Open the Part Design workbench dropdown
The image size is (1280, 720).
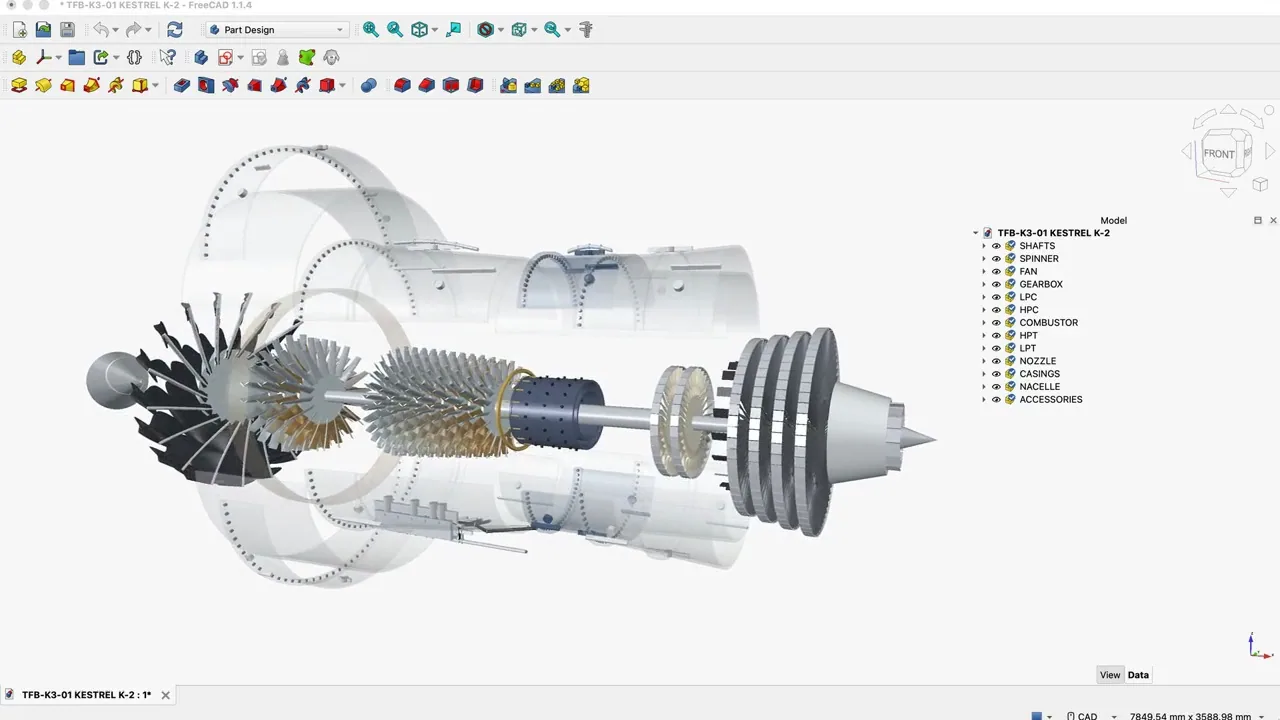pos(277,30)
